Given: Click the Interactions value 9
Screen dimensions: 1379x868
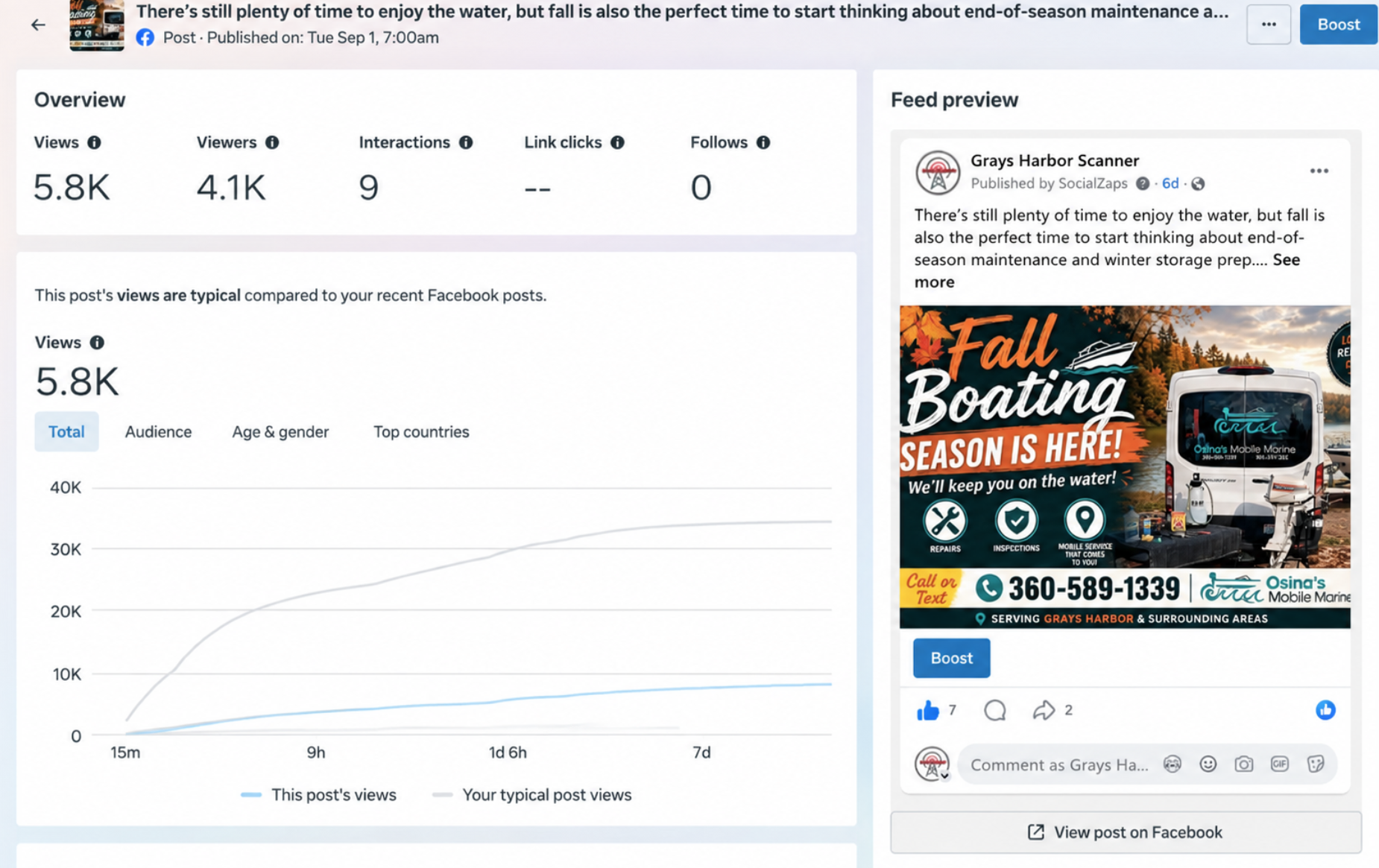Looking at the screenshot, I should pyautogui.click(x=368, y=187).
